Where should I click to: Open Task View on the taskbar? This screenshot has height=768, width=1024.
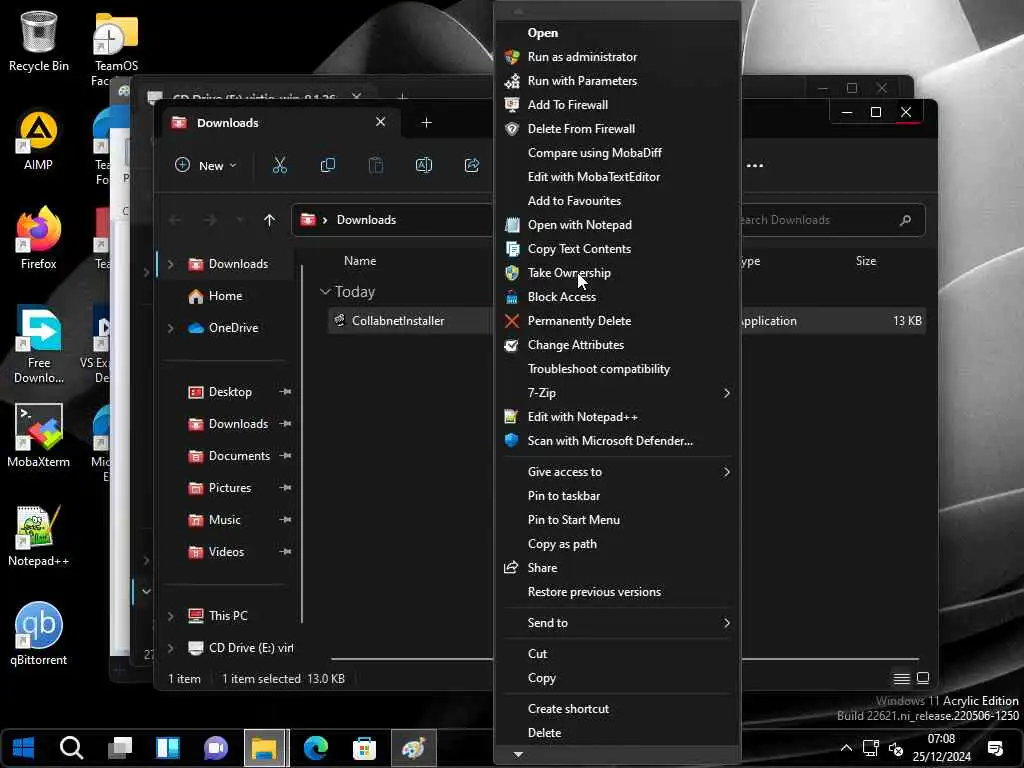pos(120,748)
